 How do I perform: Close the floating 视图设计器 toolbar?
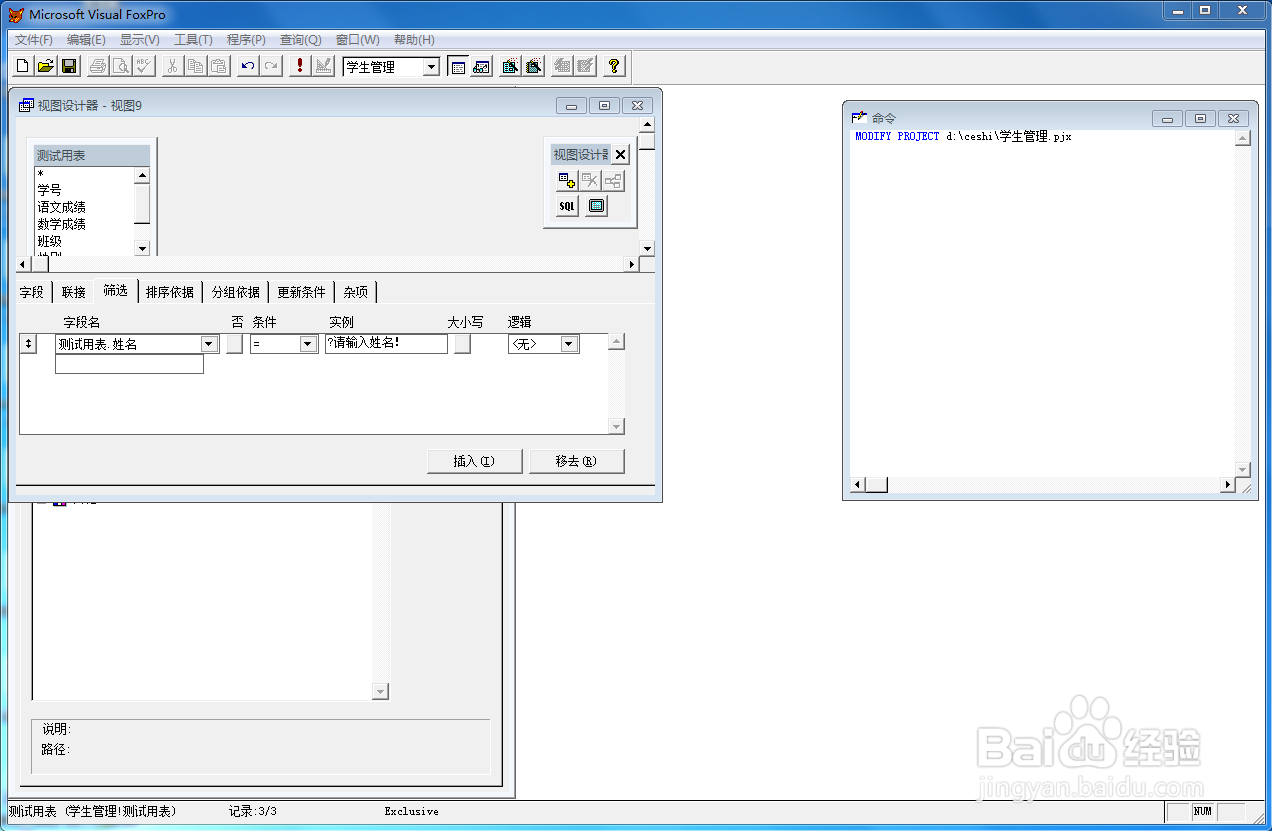click(620, 155)
